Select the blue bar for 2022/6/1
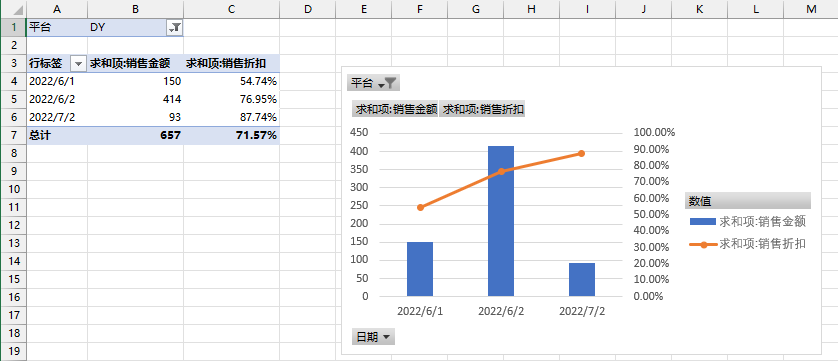 pos(420,269)
